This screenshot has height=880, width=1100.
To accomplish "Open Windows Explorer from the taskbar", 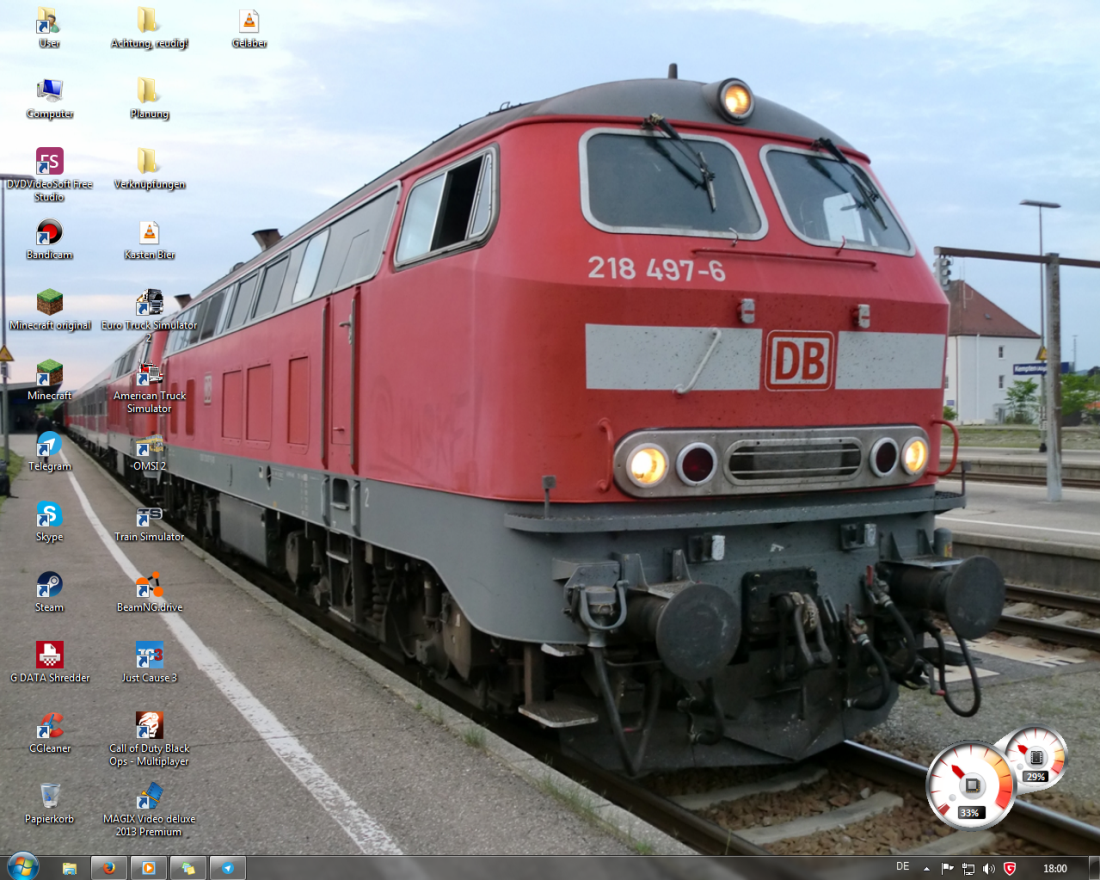I will click(x=69, y=868).
